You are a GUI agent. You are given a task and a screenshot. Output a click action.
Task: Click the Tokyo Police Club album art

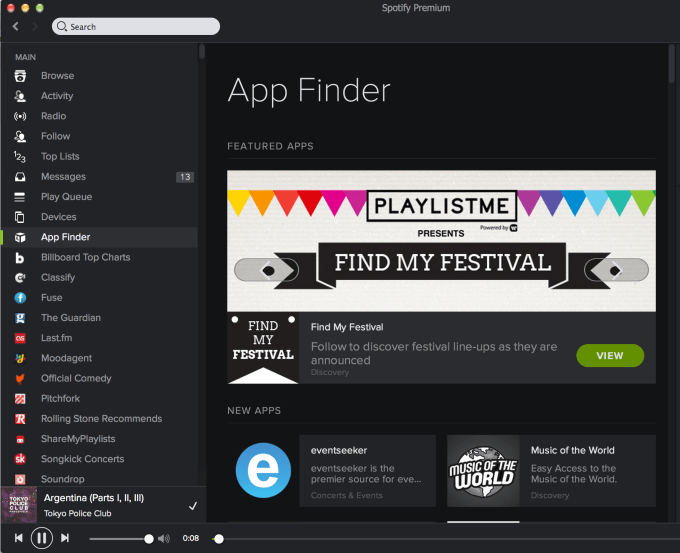point(19,505)
